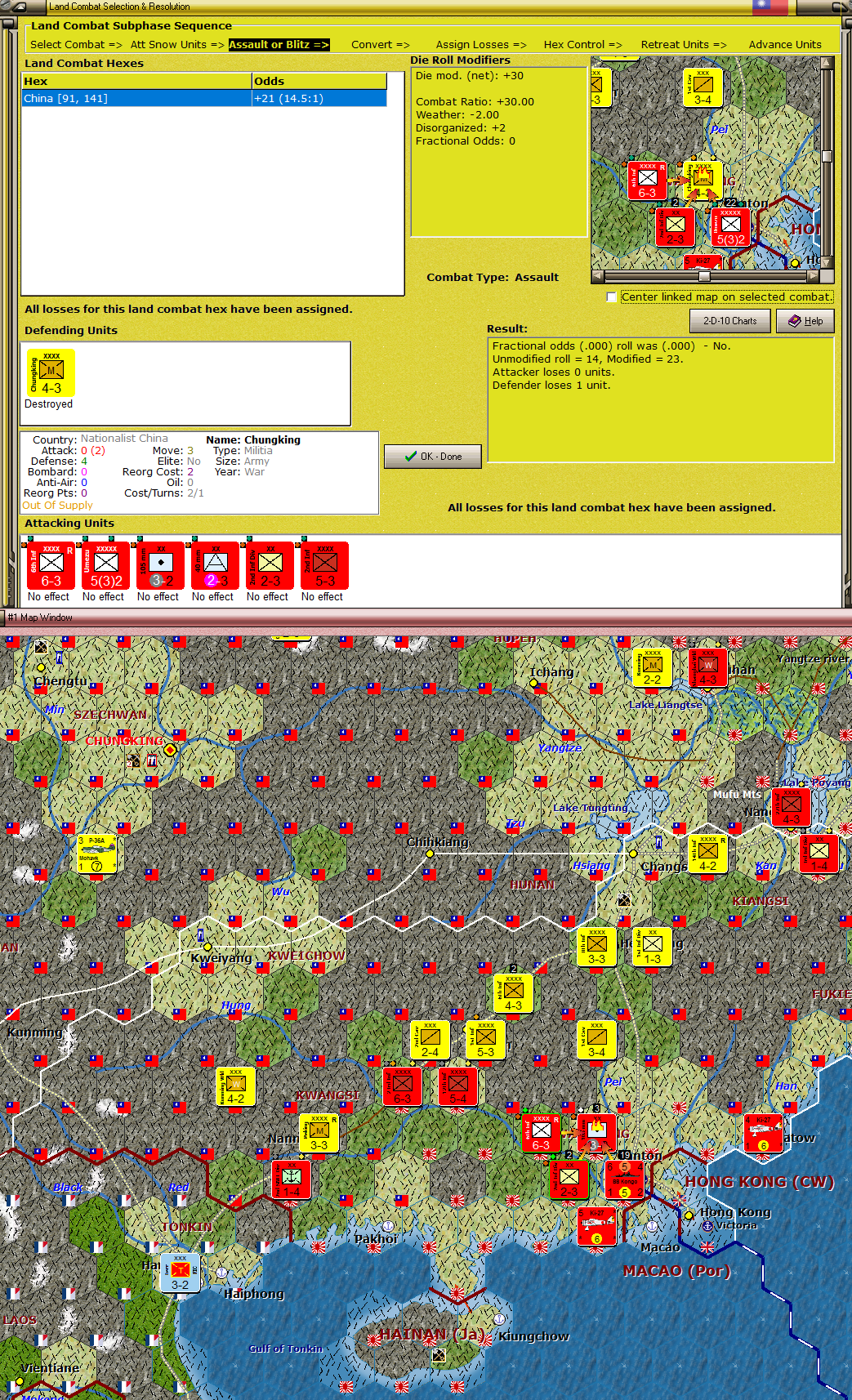
Task: Select 6th Inf 6-3 in Attacking Units
Action: [x=51, y=565]
